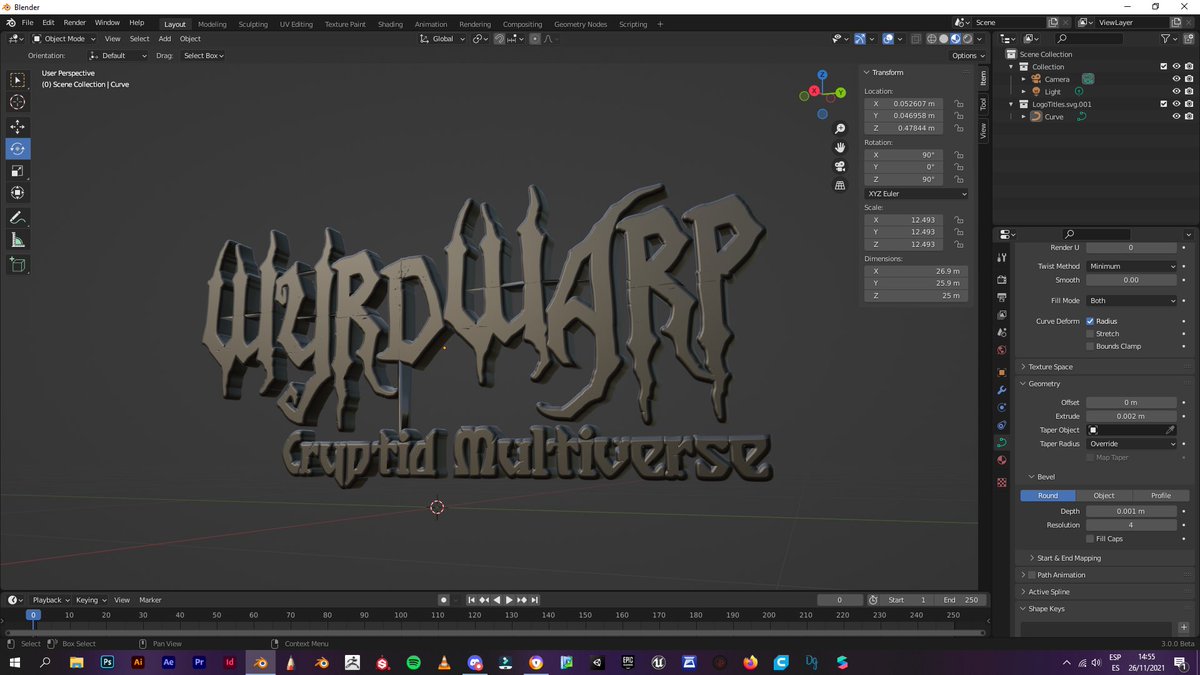Expand the Texture Space panel
Image resolution: width=1200 pixels, height=675 pixels.
click(1050, 367)
